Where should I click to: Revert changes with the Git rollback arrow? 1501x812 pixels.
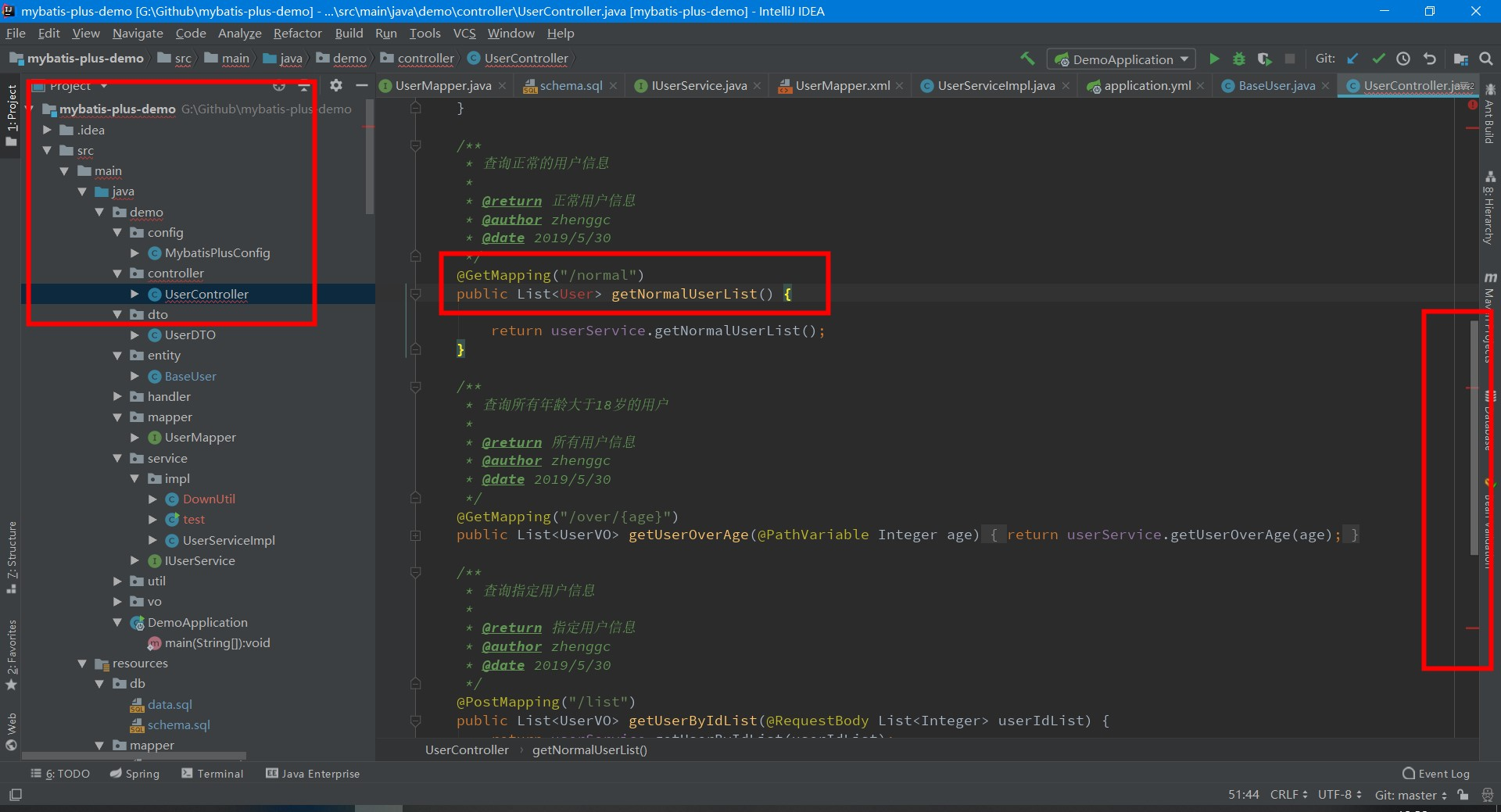click(1429, 59)
